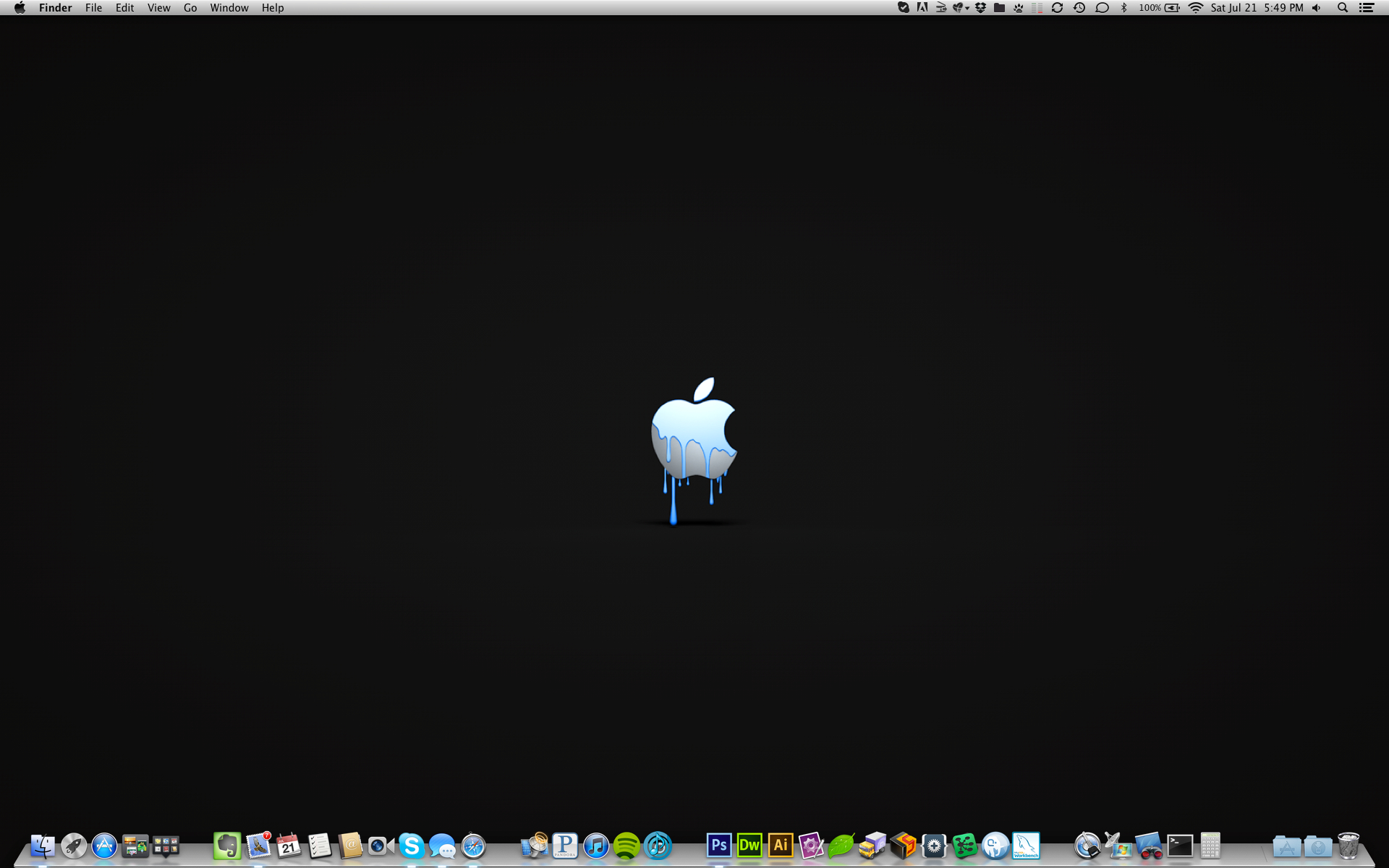Open Launchpad rocket icon in Dock
This screenshot has height=868, width=1389.
tap(74, 845)
